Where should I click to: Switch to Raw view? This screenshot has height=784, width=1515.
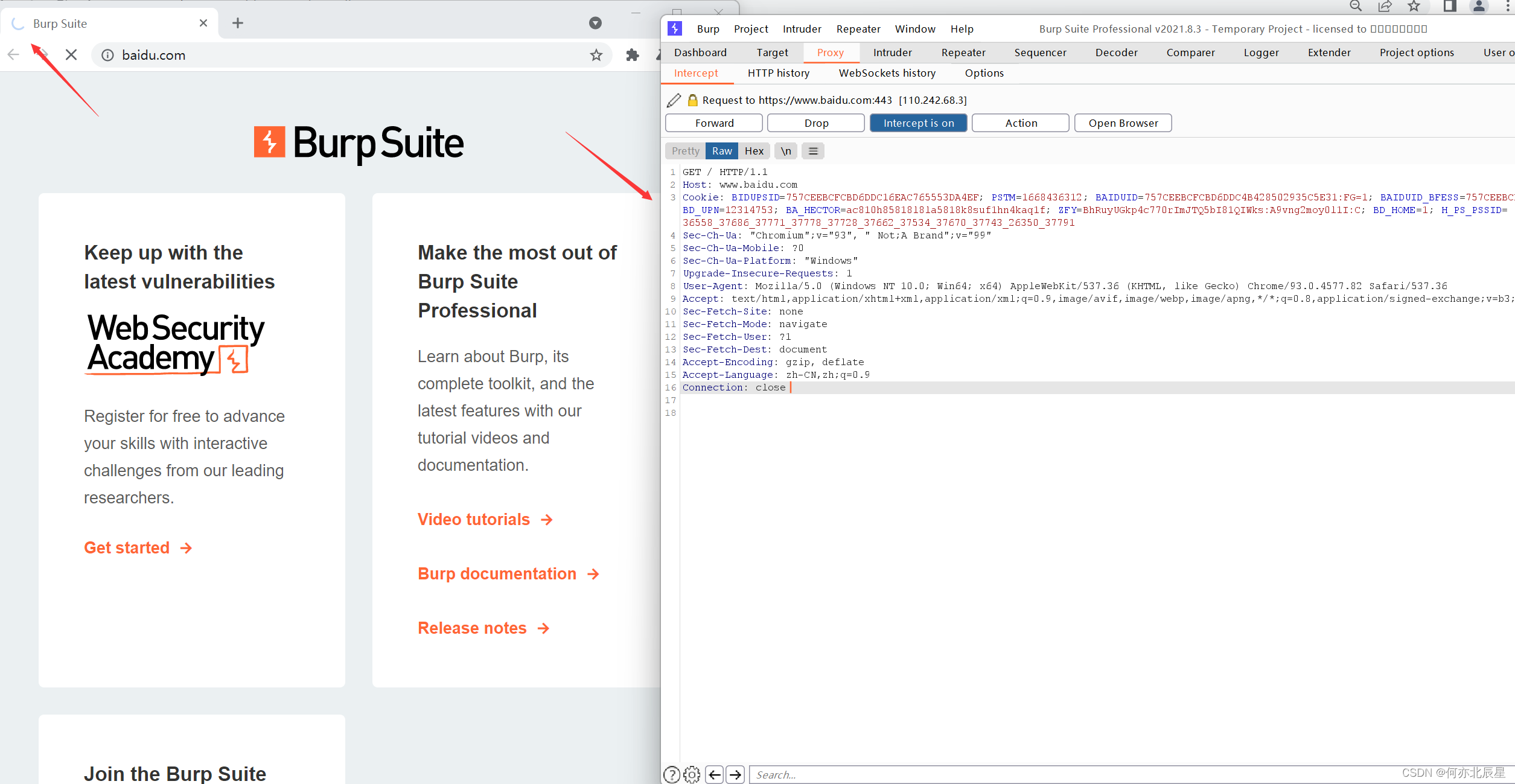pyautogui.click(x=722, y=151)
